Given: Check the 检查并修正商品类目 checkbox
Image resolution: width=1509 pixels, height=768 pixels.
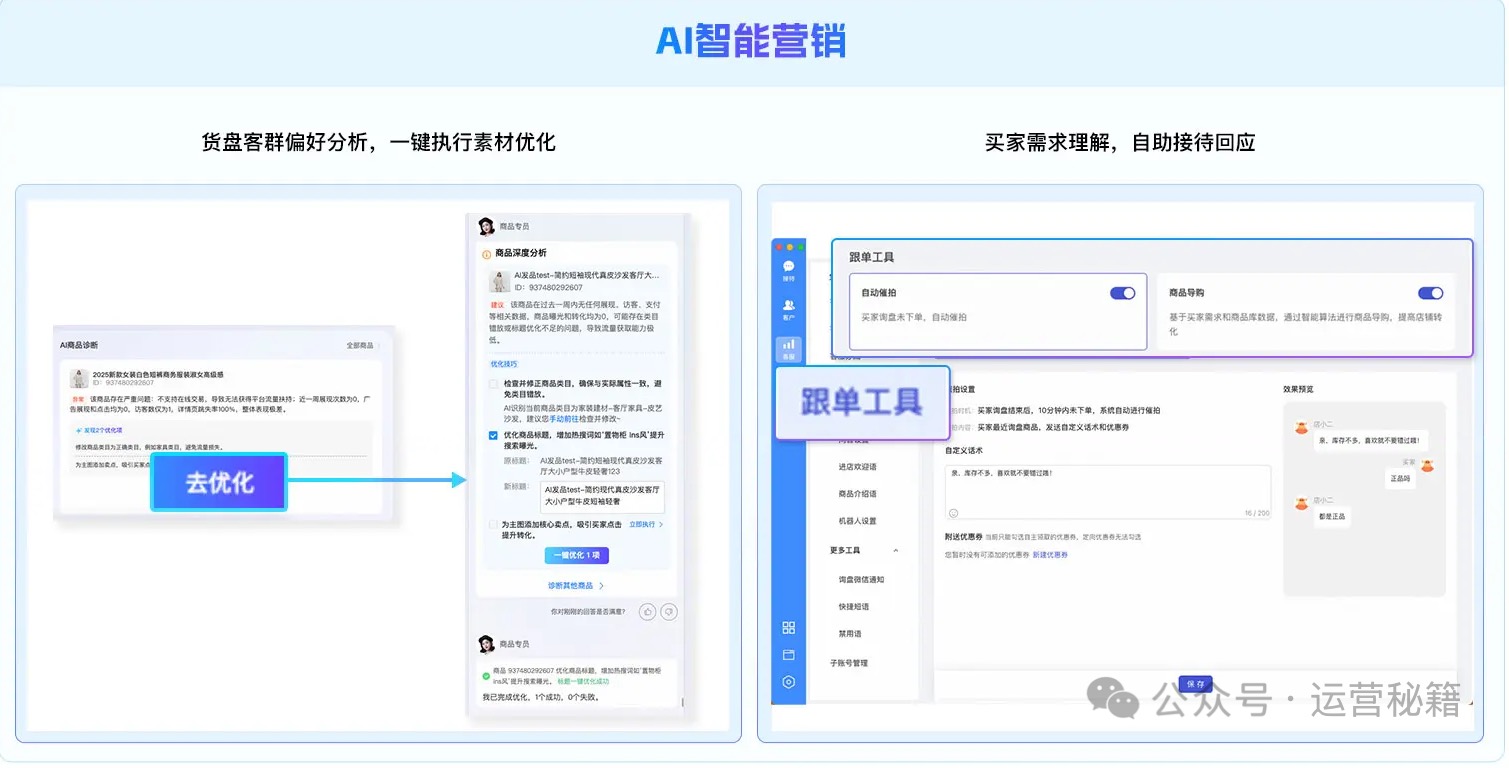Looking at the screenshot, I should click(x=493, y=384).
